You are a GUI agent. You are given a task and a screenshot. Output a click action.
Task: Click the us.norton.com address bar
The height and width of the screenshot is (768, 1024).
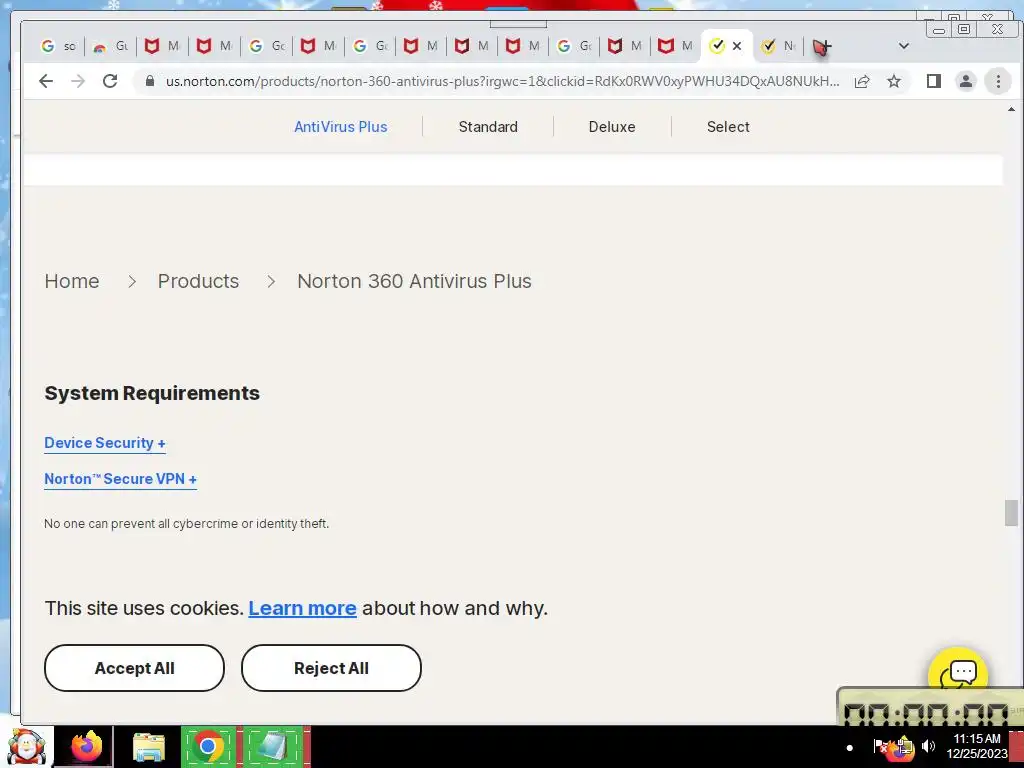(502, 81)
